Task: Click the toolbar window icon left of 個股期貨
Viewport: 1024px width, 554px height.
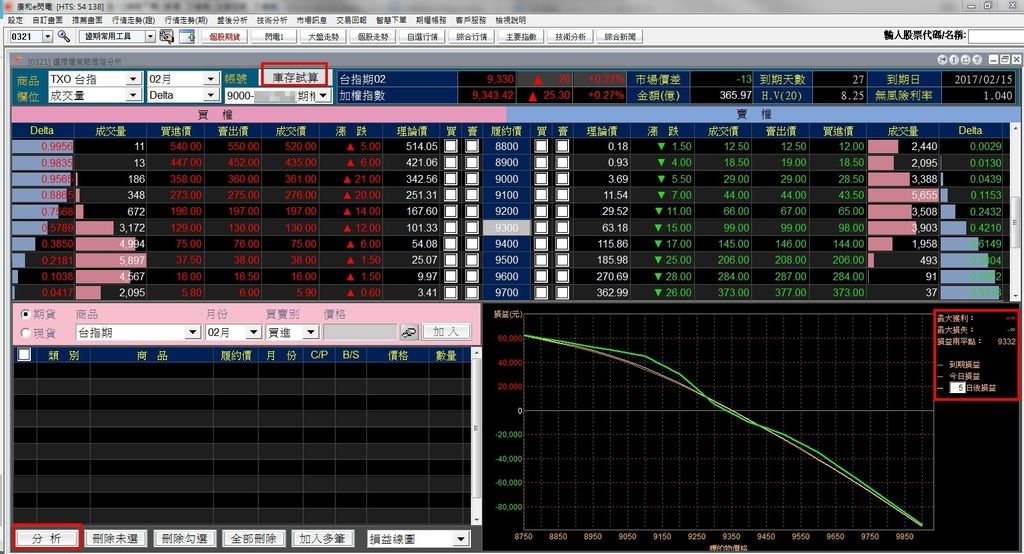Action: tap(187, 37)
